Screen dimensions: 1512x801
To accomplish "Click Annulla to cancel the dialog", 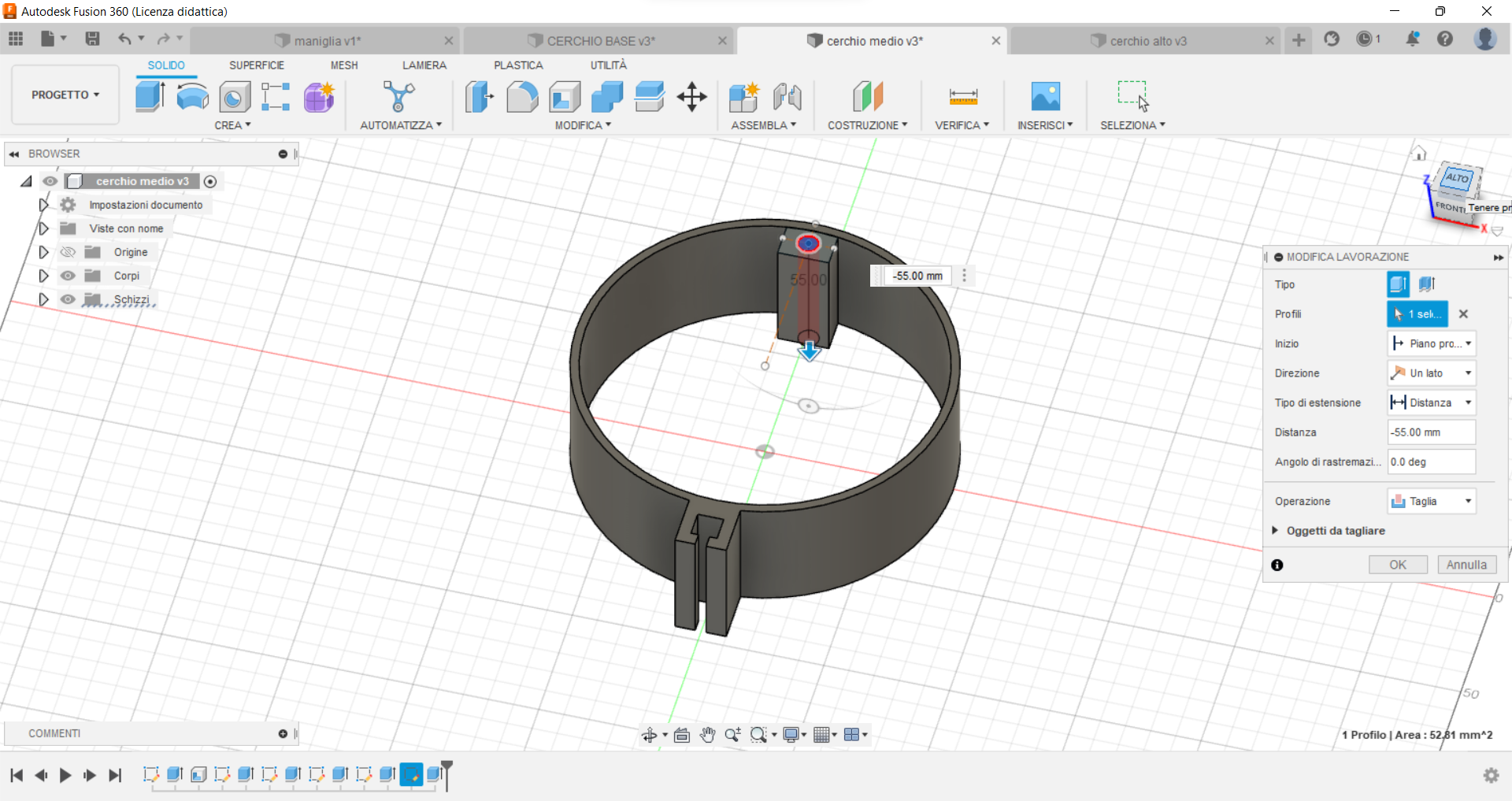I will [x=1466, y=565].
